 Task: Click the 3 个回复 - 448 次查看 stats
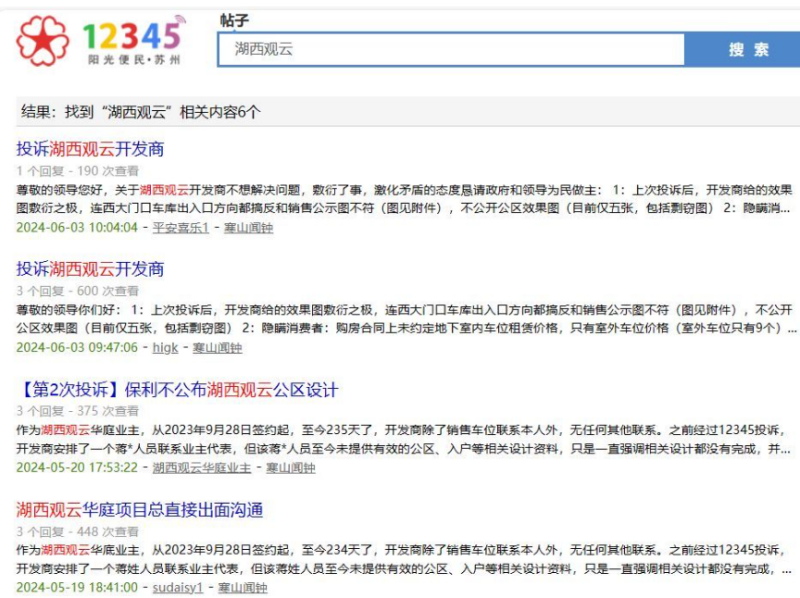(x=78, y=532)
